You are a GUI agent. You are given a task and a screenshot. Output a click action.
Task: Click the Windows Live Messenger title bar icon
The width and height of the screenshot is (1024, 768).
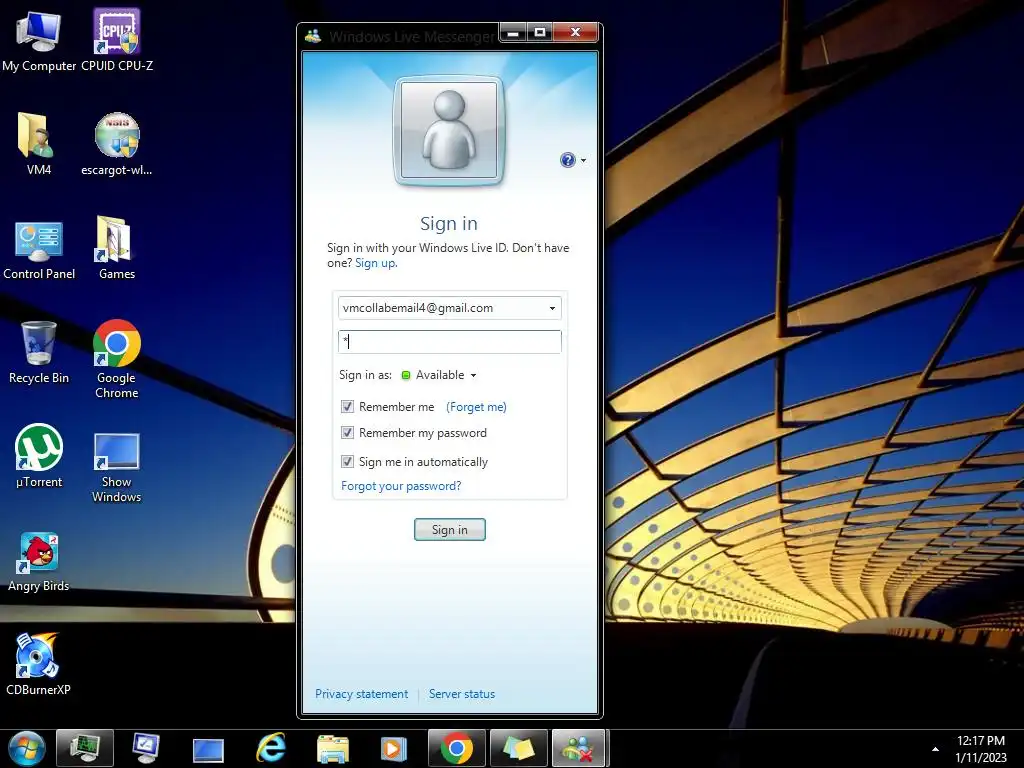[x=313, y=36]
